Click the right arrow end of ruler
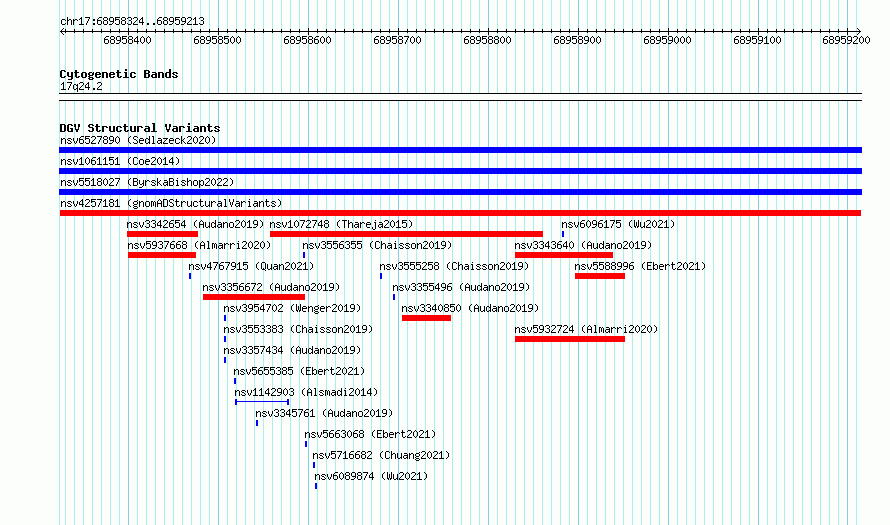The height and width of the screenshot is (525, 890). pyautogui.click(x=858, y=31)
